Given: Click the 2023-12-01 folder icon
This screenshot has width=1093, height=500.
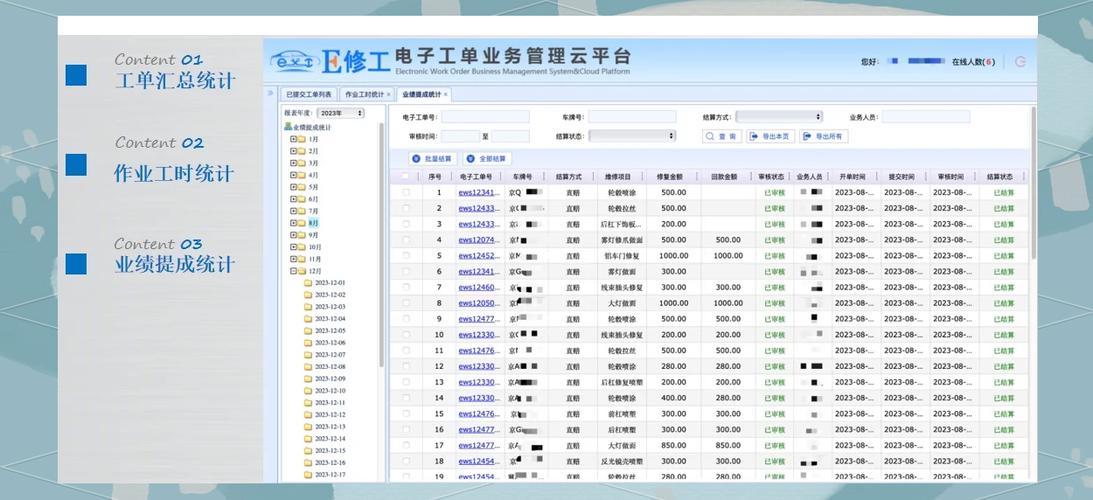Looking at the screenshot, I should coord(308,282).
